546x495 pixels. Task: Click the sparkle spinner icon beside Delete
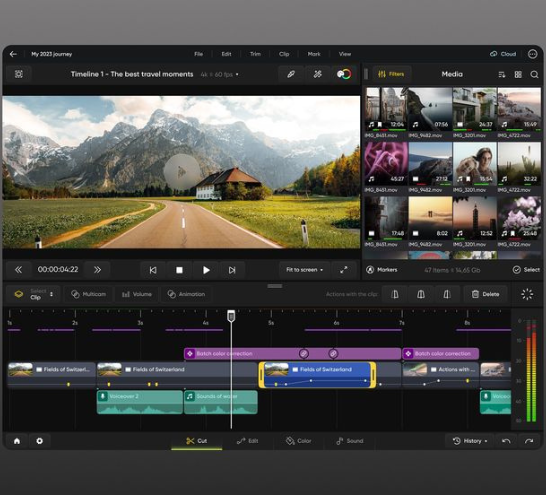[x=527, y=294]
